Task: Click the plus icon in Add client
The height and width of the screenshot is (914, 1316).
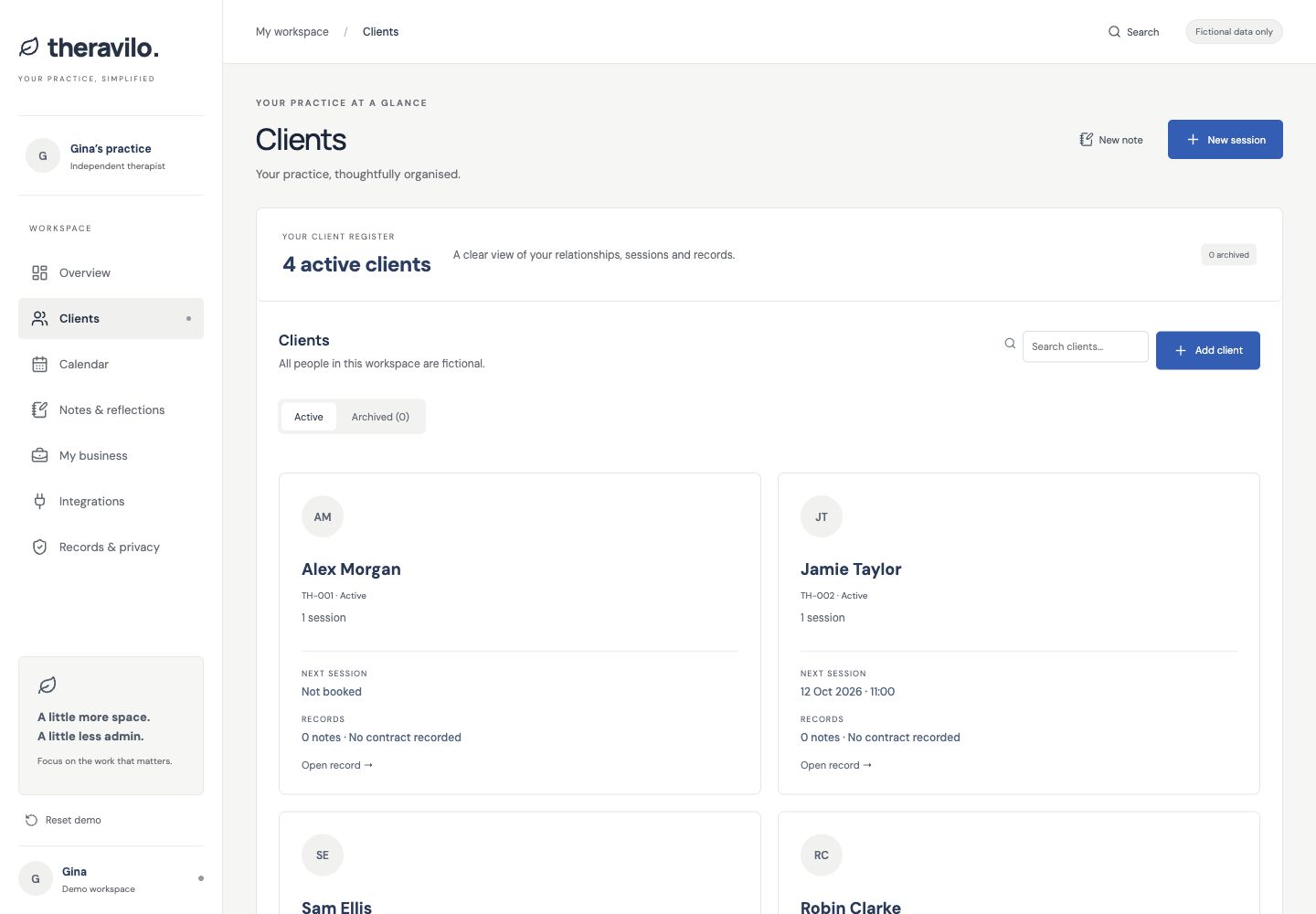Action: (1181, 350)
